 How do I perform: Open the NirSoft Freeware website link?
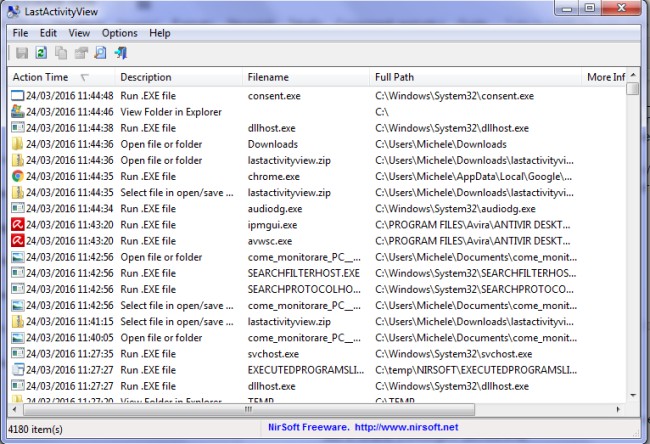[x=363, y=427]
